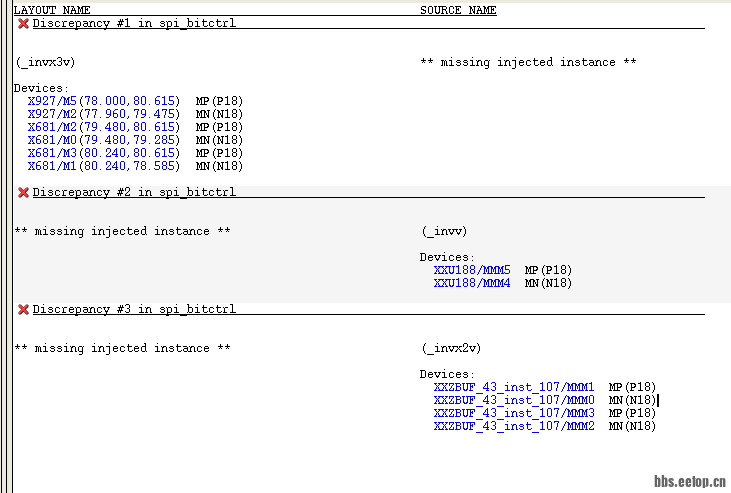Click source device XXZBUF_43_inst_107/MMM2
Image resolution: width=731 pixels, height=493 pixels.
[x=514, y=426]
